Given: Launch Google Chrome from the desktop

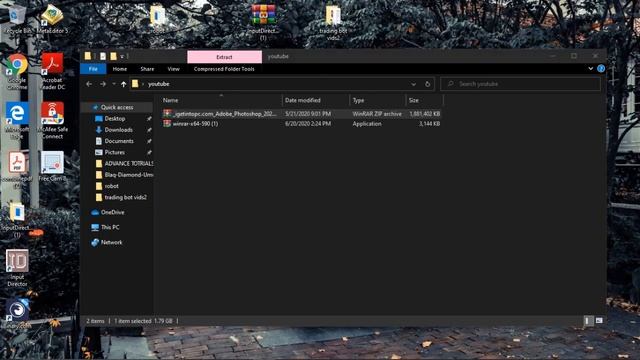Looking at the screenshot, I should tap(17, 71).
